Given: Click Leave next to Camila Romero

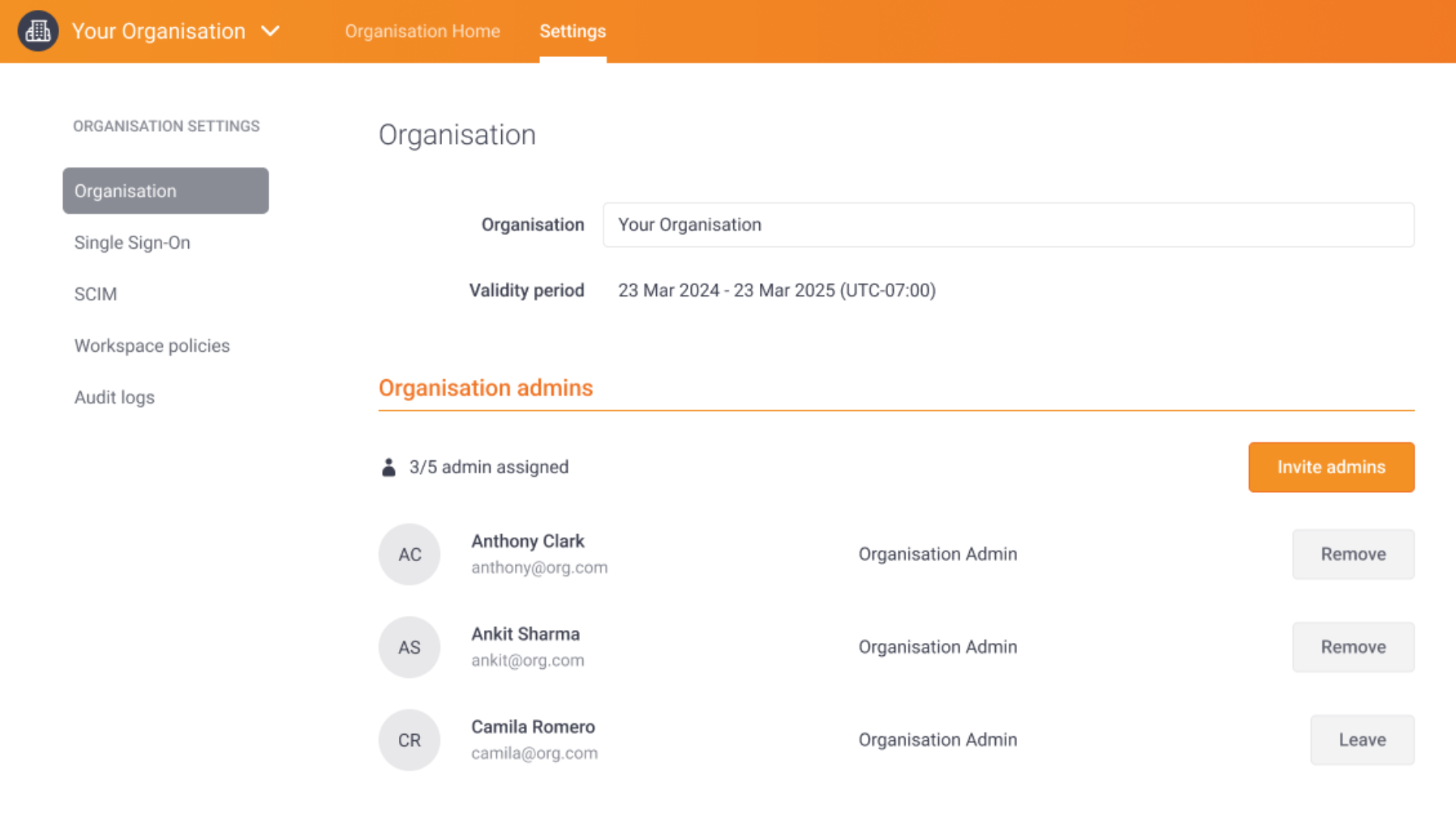Looking at the screenshot, I should point(1362,739).
